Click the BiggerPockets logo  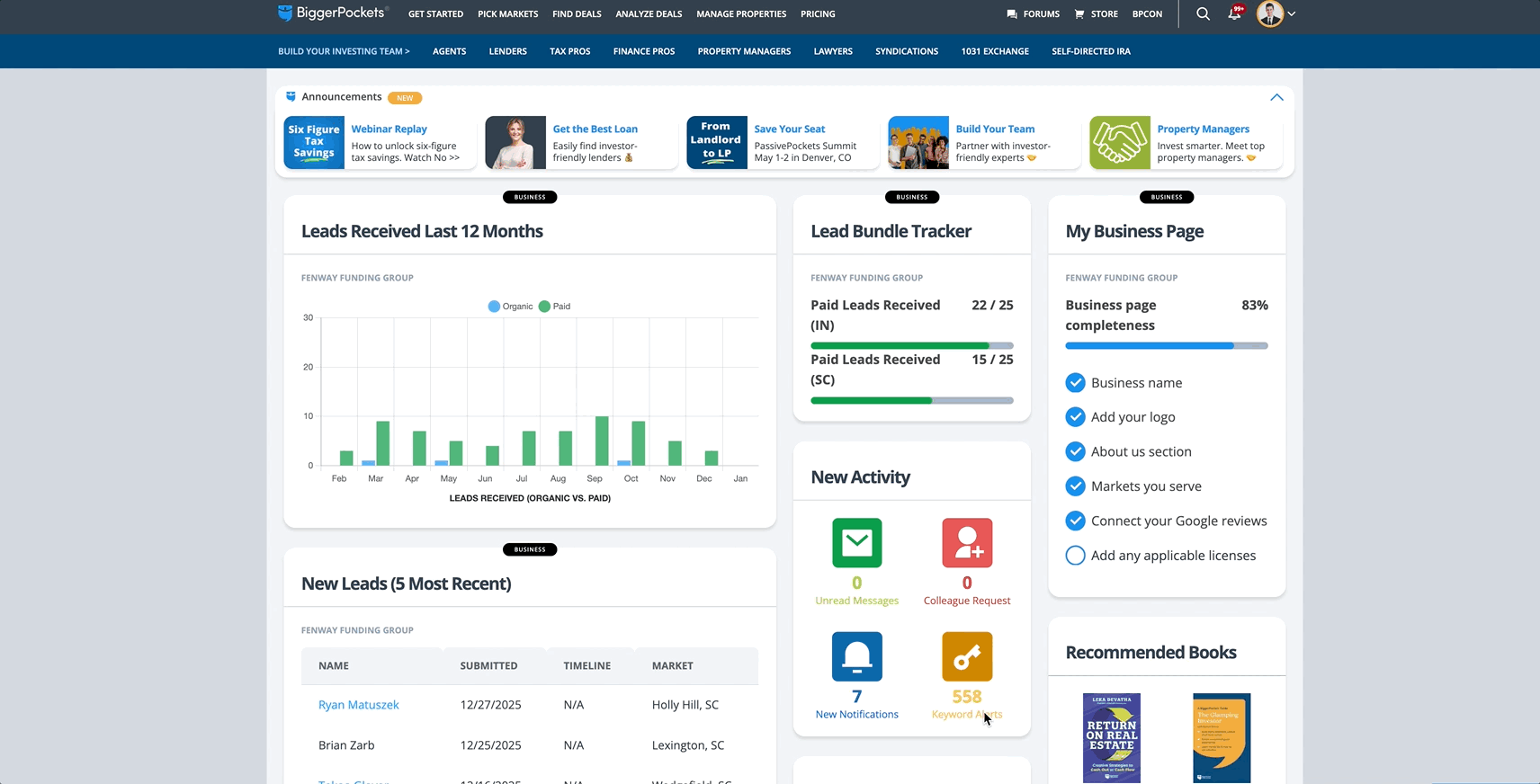(x=333, y=13)
